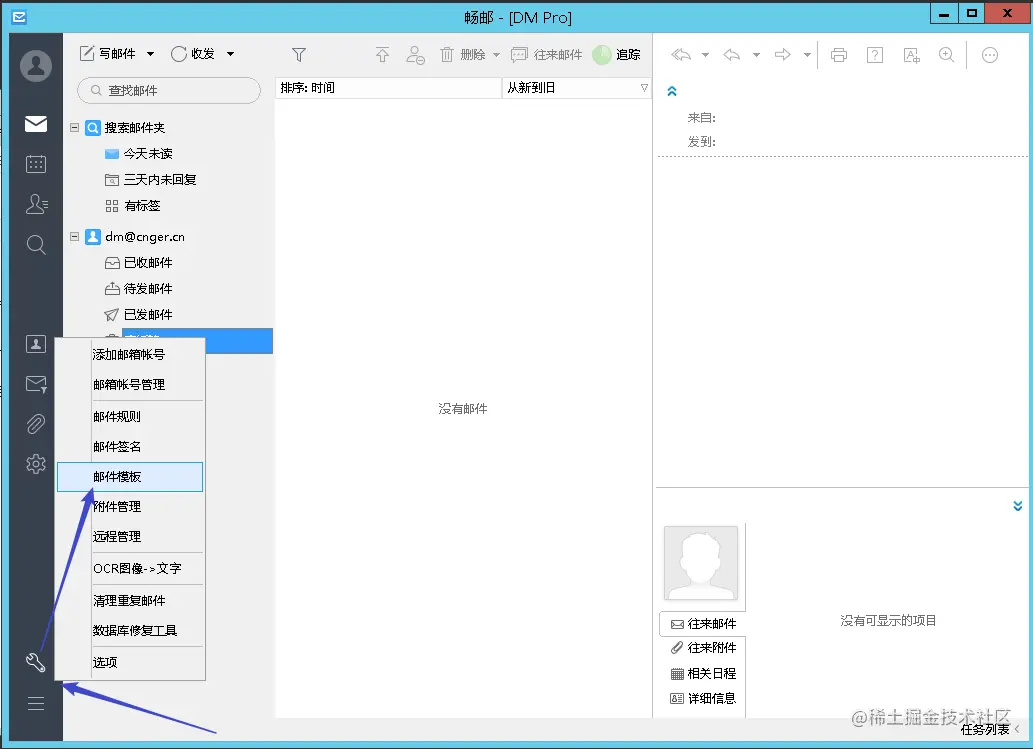Click the 查找邮件 search field

pos(169,90)
